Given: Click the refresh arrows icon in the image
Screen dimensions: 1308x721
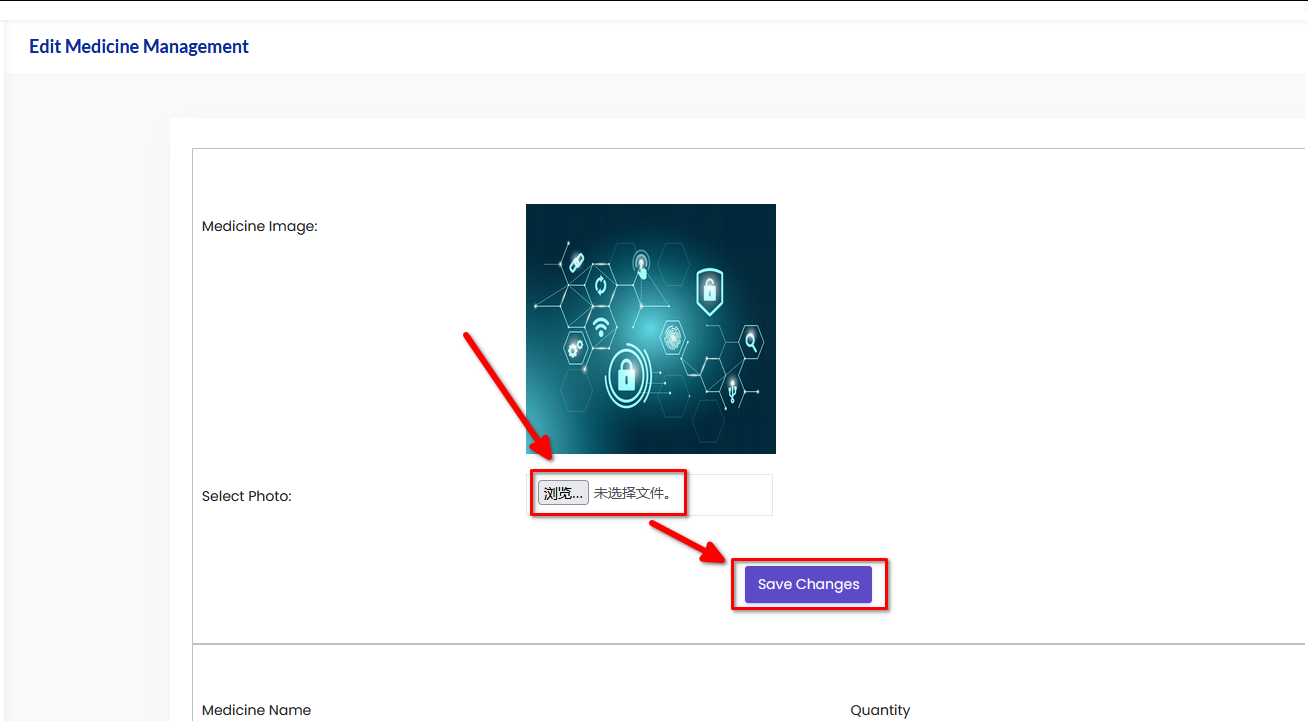Looking at the screenshot, I should point(601,285).
